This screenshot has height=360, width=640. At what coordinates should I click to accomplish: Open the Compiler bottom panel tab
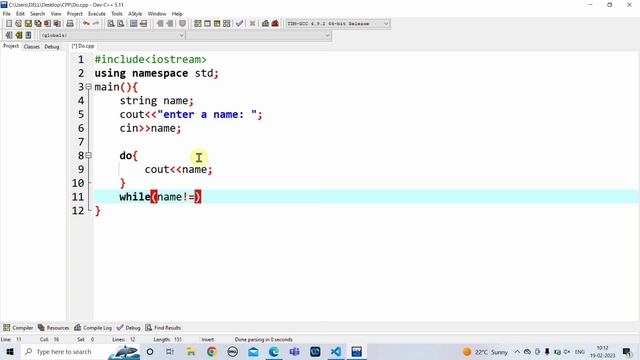pyautogui.click(x=18, y=328)
